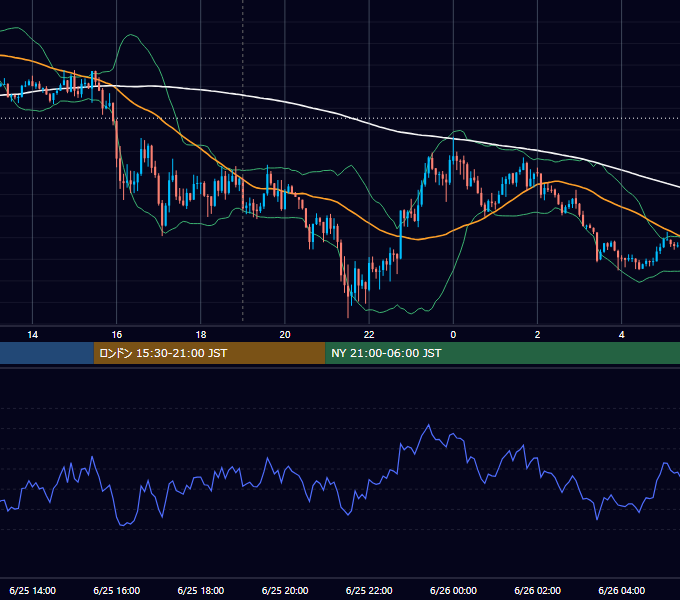
Task: Click the 18 hour label on the time axis
Action: [201, 335]
